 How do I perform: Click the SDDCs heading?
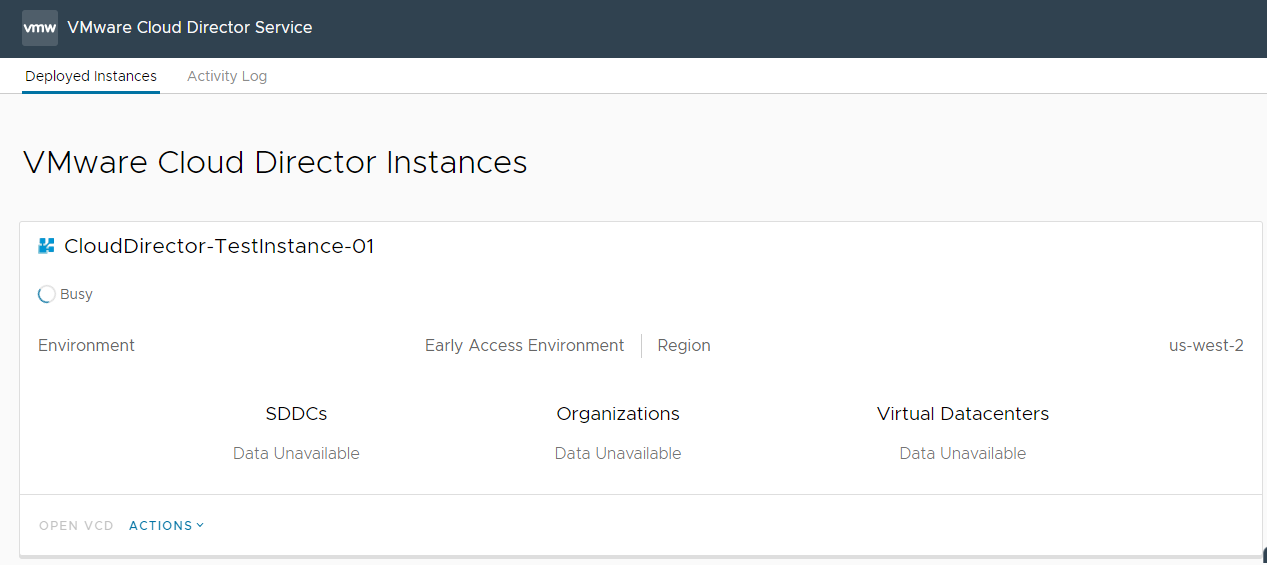pyautogui.click(x=296, y=413)
